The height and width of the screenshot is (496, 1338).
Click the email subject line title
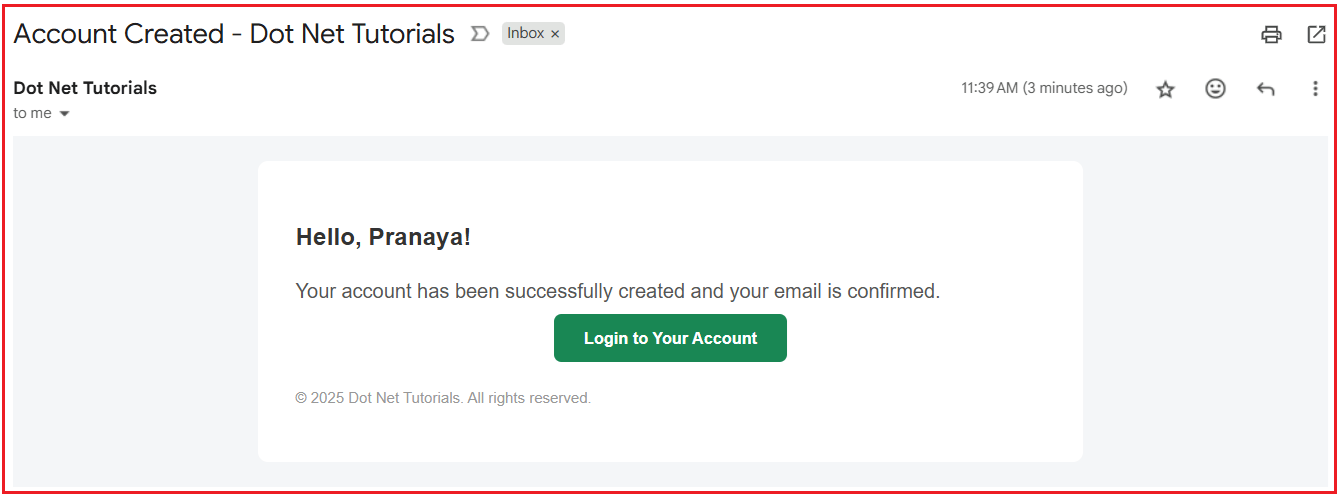click(234, 34)
